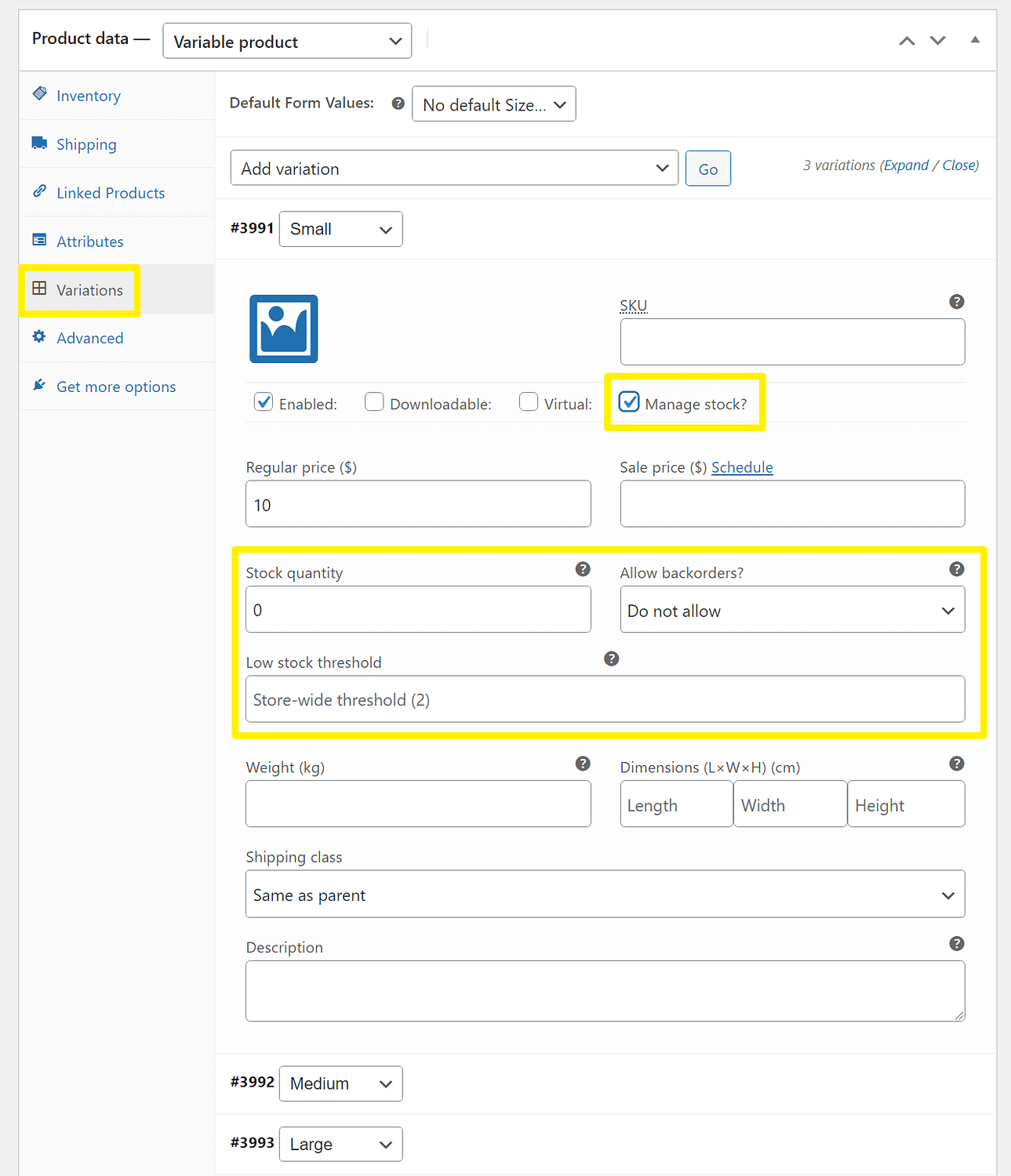The image size is (1011, 1176).
Task: Open the Small size dropdown
Action: tap(341, 229)
